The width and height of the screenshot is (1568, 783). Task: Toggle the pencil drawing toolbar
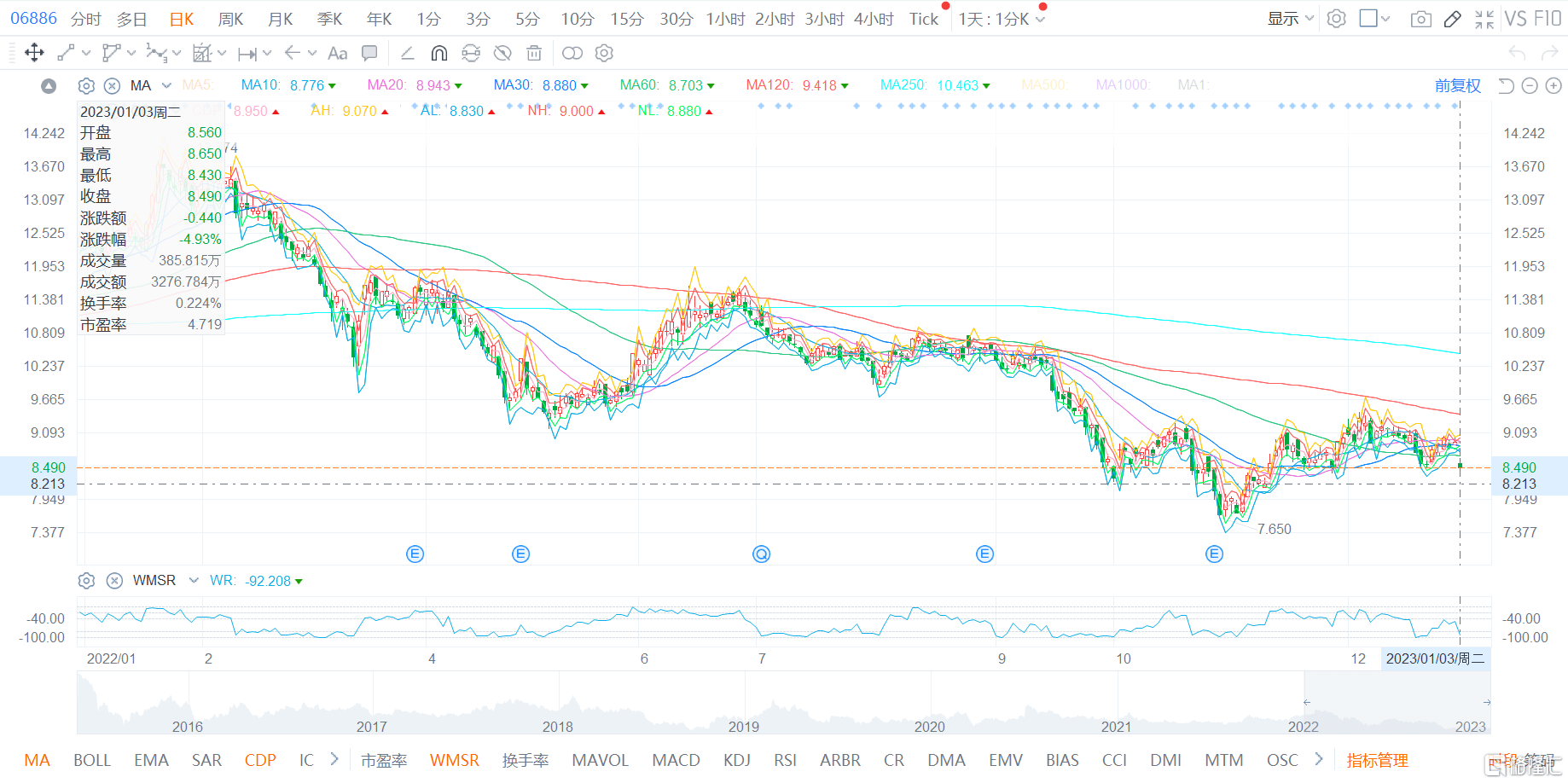[1453, 19]
